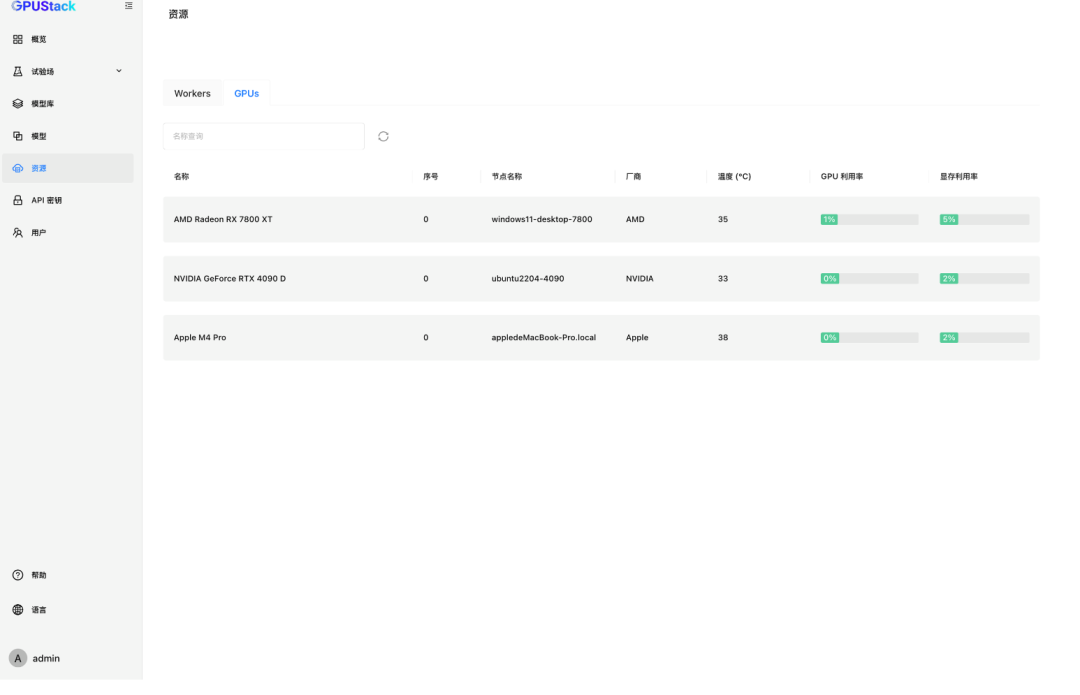Image resolution: width=1080 pixels, height=695 pixels.
Task: Select the GPUs tab
Action: (x=246, y=94)
